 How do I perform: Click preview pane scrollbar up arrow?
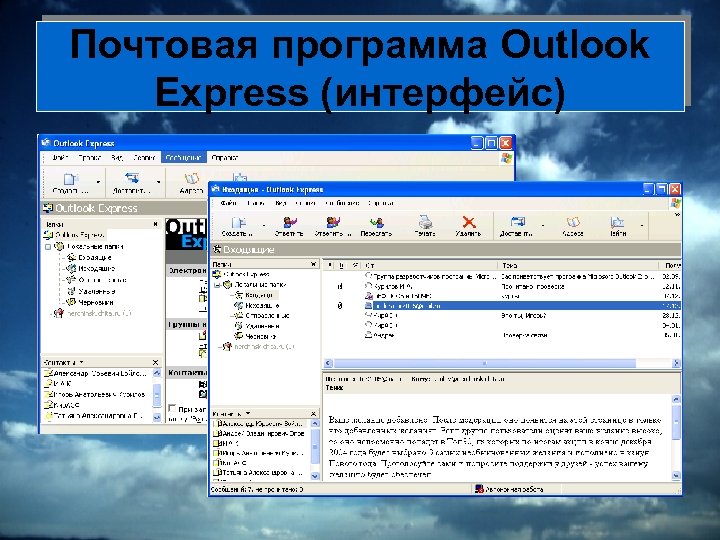(x=676, y=399)
